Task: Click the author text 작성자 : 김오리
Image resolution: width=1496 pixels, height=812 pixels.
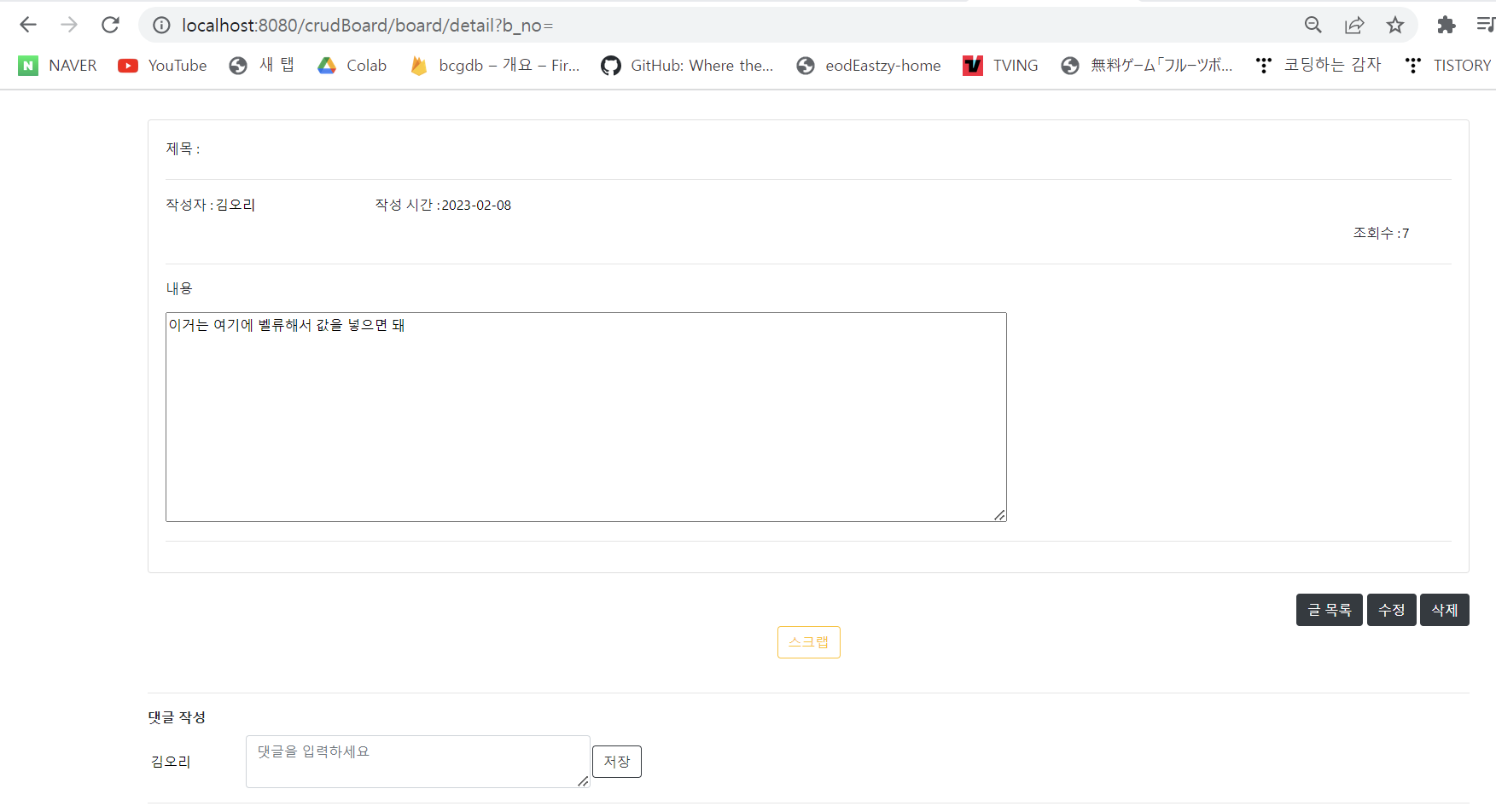Action: tap(211, 205)
